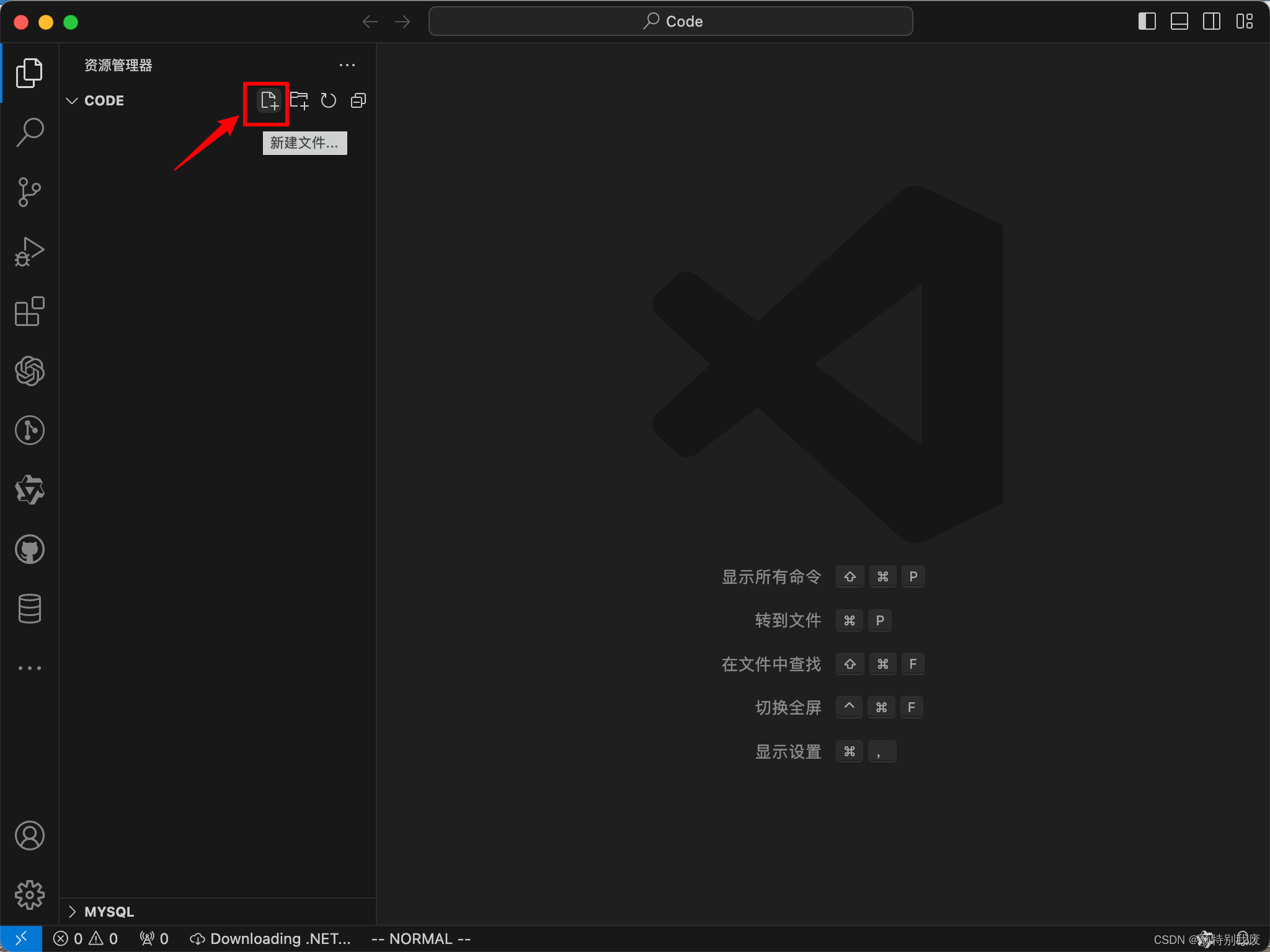Screen dimensions: 1270x952
Task: Collapse all folders in Explorer
Action: pyautogui.click(x=358, y=100)
